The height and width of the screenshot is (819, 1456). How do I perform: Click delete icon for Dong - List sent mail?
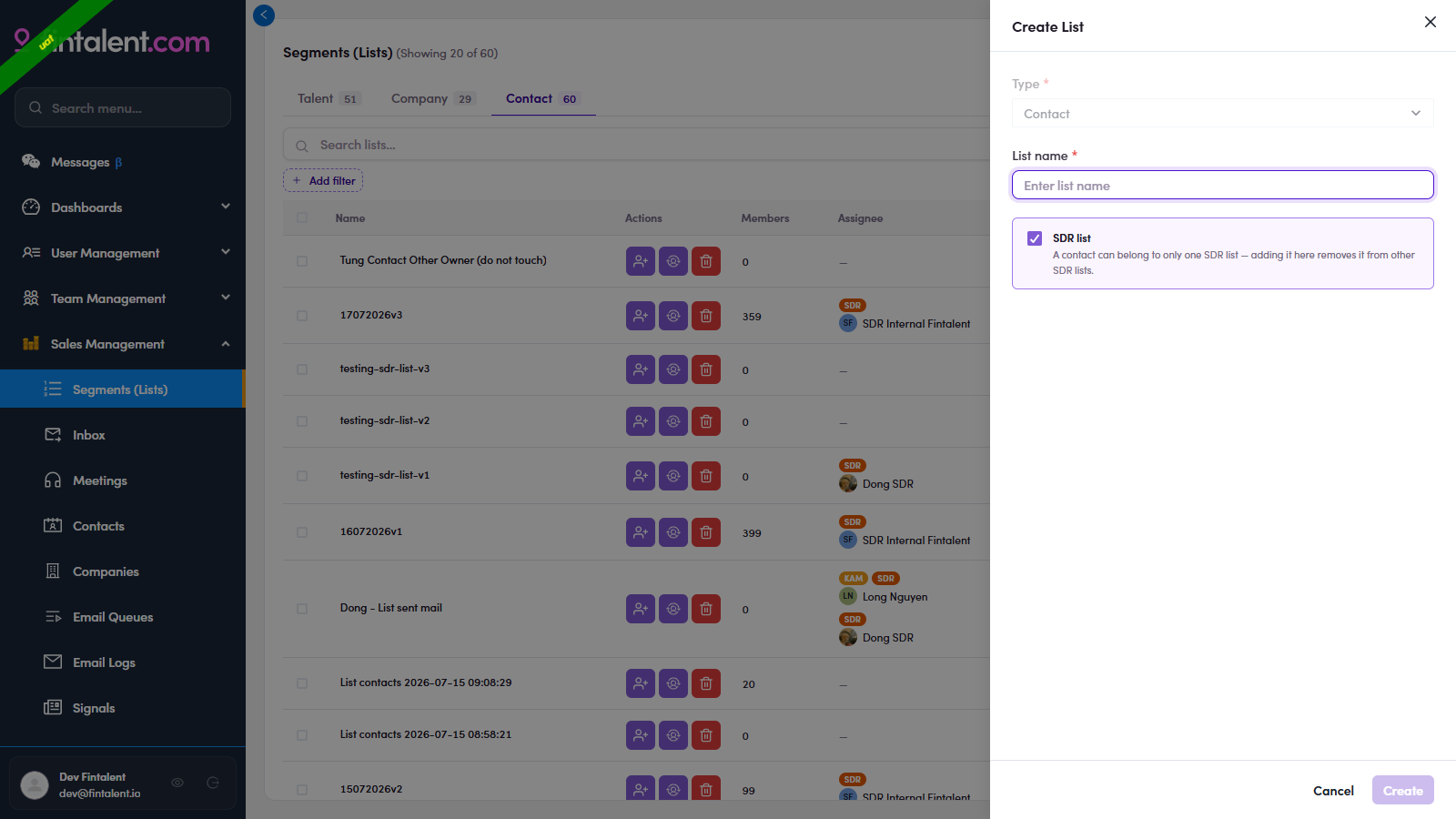tap(706, 609)
